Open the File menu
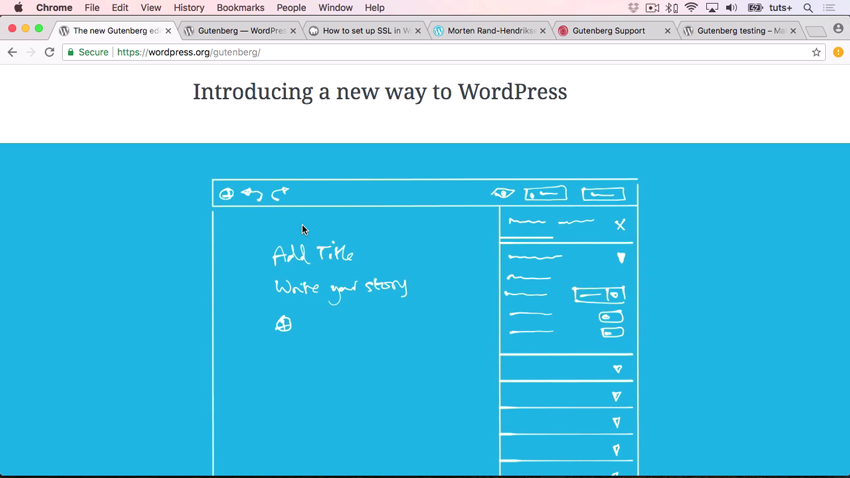850x478 pixels. click(x=92, y=8)
